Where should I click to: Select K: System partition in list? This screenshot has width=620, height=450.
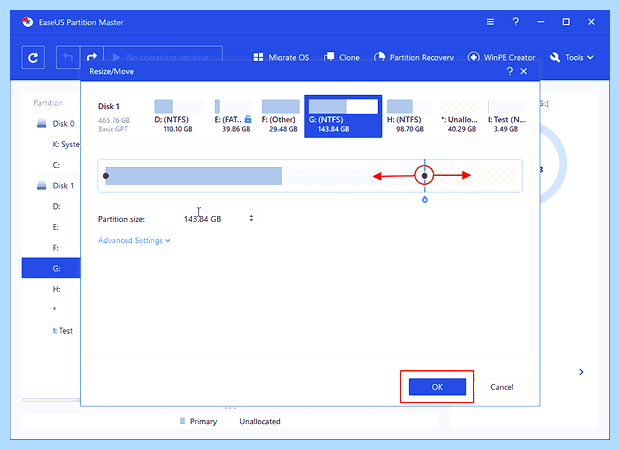(66, 144)
